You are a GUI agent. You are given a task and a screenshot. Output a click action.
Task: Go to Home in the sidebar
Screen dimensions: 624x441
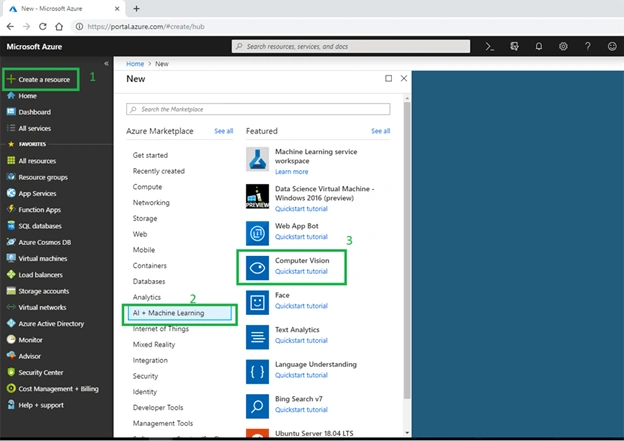click(x=27, y=96)
